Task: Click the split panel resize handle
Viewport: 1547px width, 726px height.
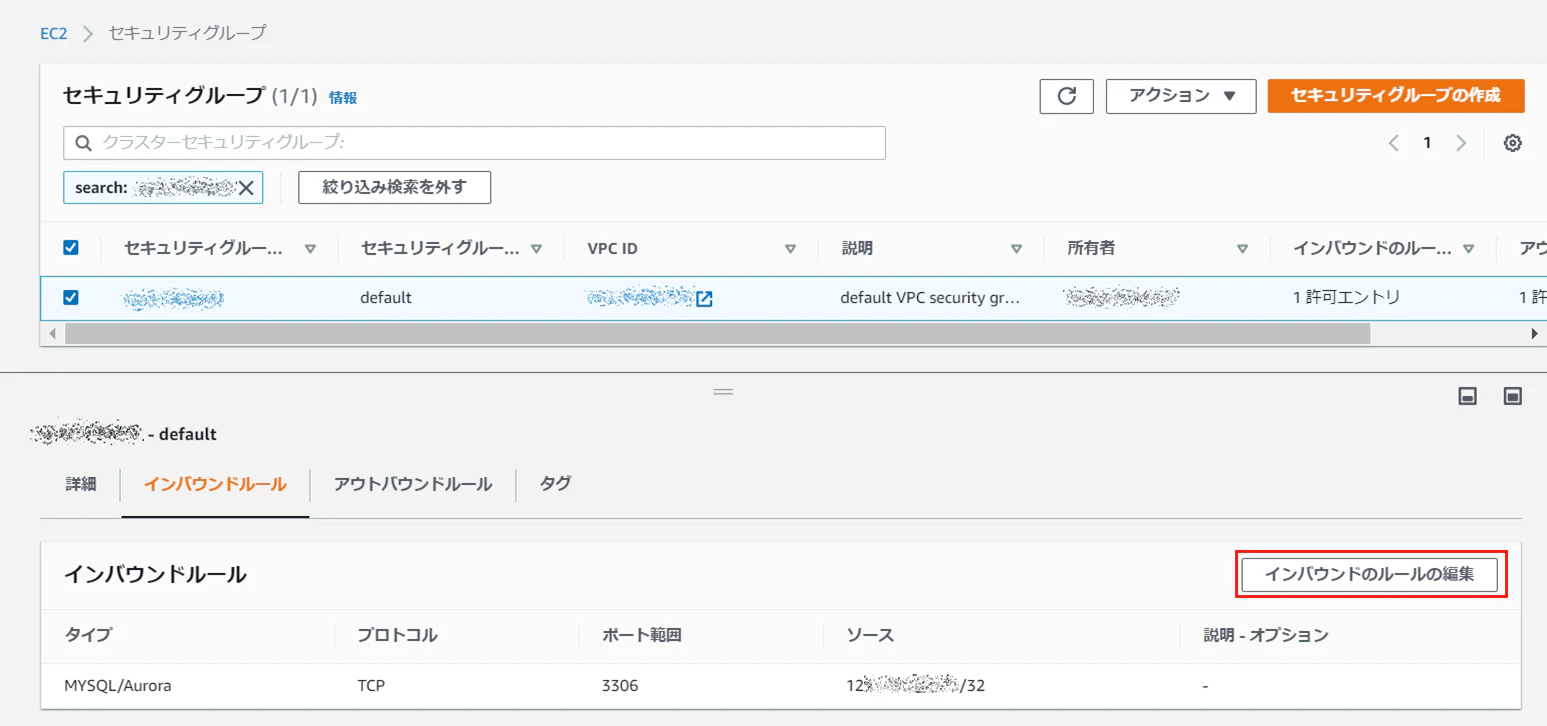Action: (x=723, y=392)
